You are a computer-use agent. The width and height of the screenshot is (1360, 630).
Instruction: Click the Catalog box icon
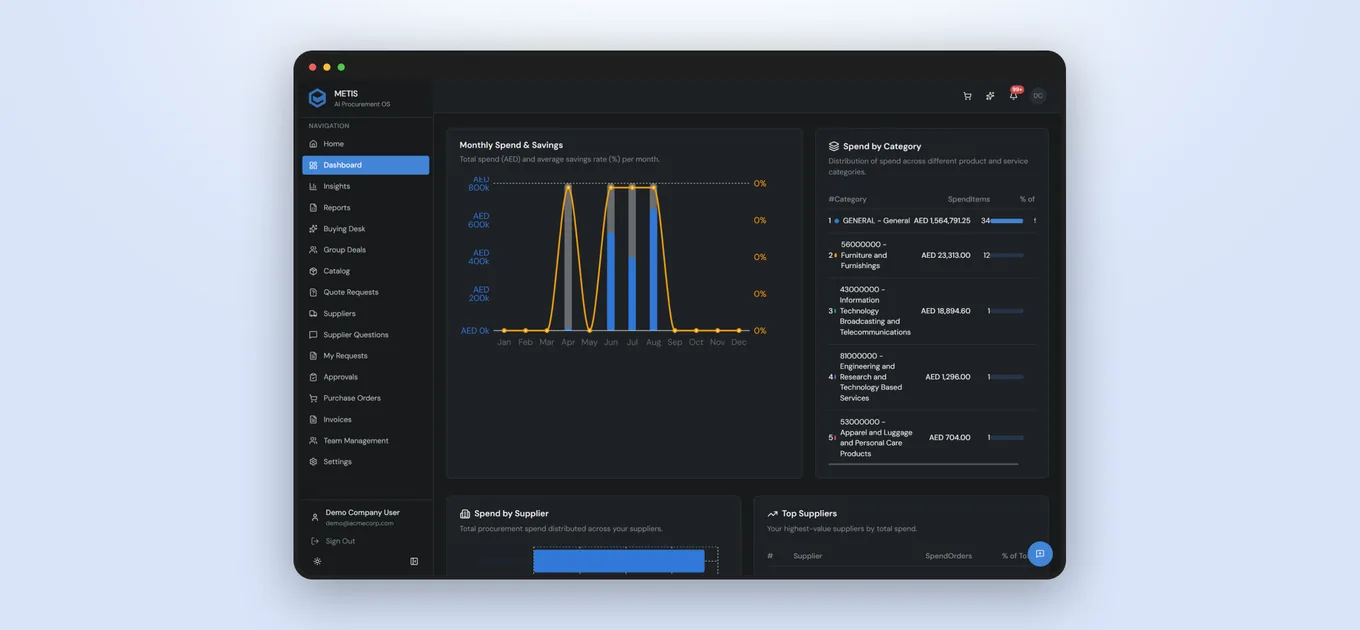click(x=314, y=271)
